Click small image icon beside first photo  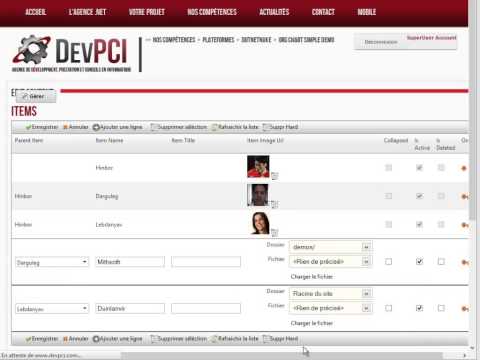[x=275, y=176]
